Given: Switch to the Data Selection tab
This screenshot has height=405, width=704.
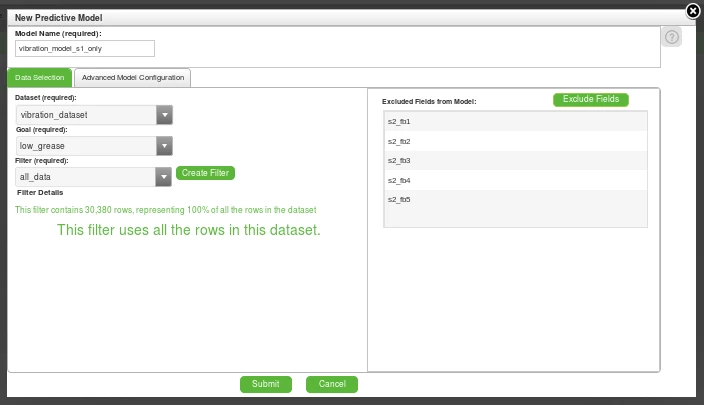Looking at the screenshot, I should 40,78.
